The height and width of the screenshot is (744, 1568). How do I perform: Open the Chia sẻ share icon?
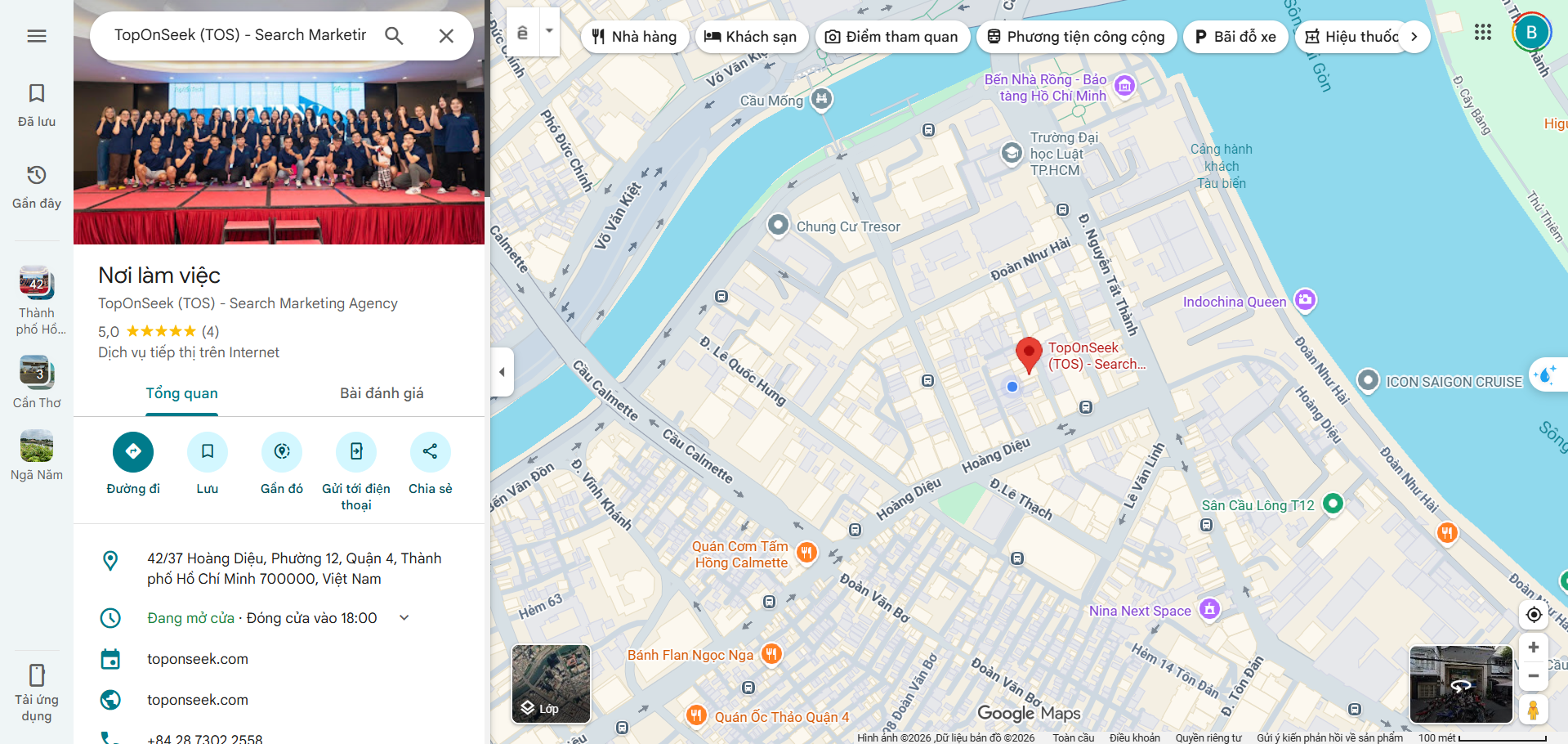click(430, 451)
